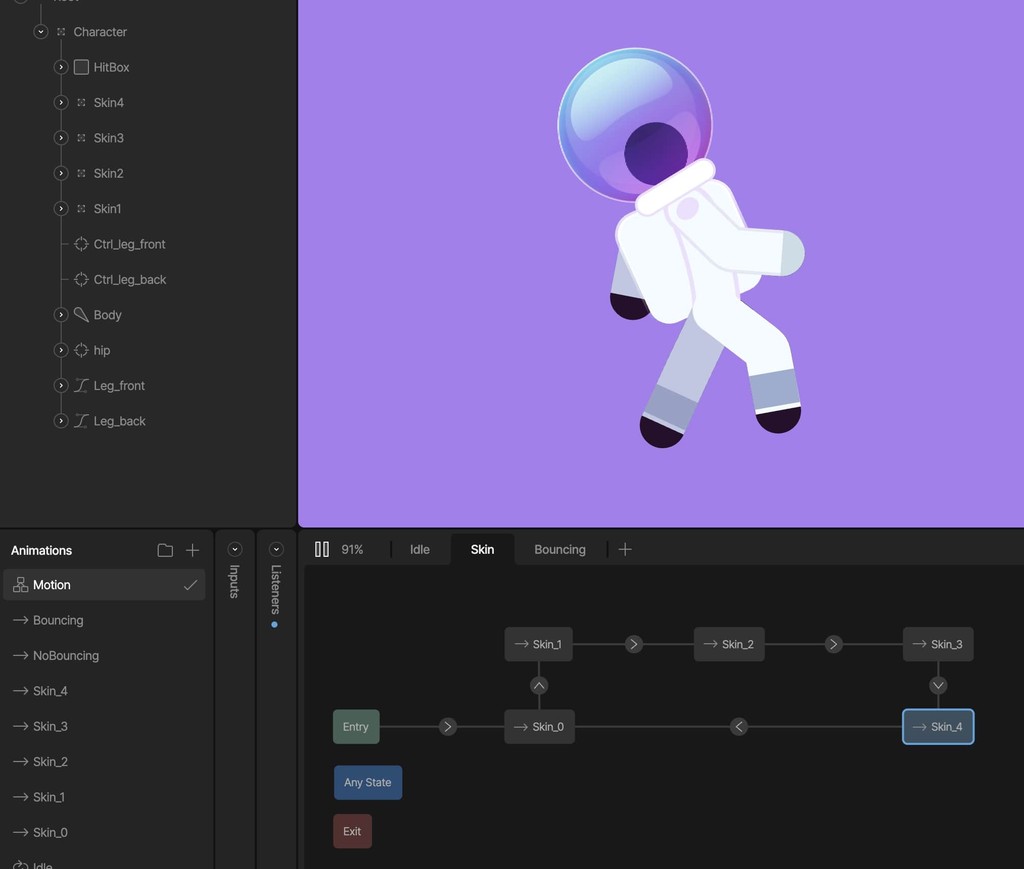This screenshot has width=1024, height=869.
Task: Collapse the Listeners panel chevron
Action: tap(276, 549)
